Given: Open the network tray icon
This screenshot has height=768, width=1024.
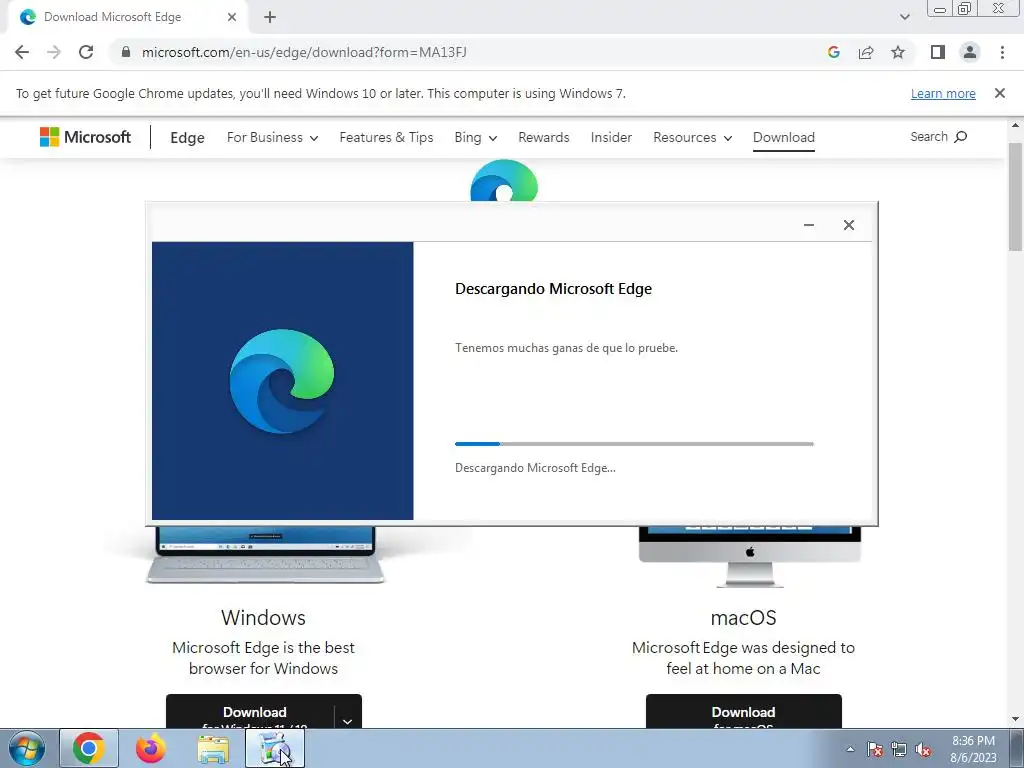Looking at the screenshot, I should pos(899,749).
